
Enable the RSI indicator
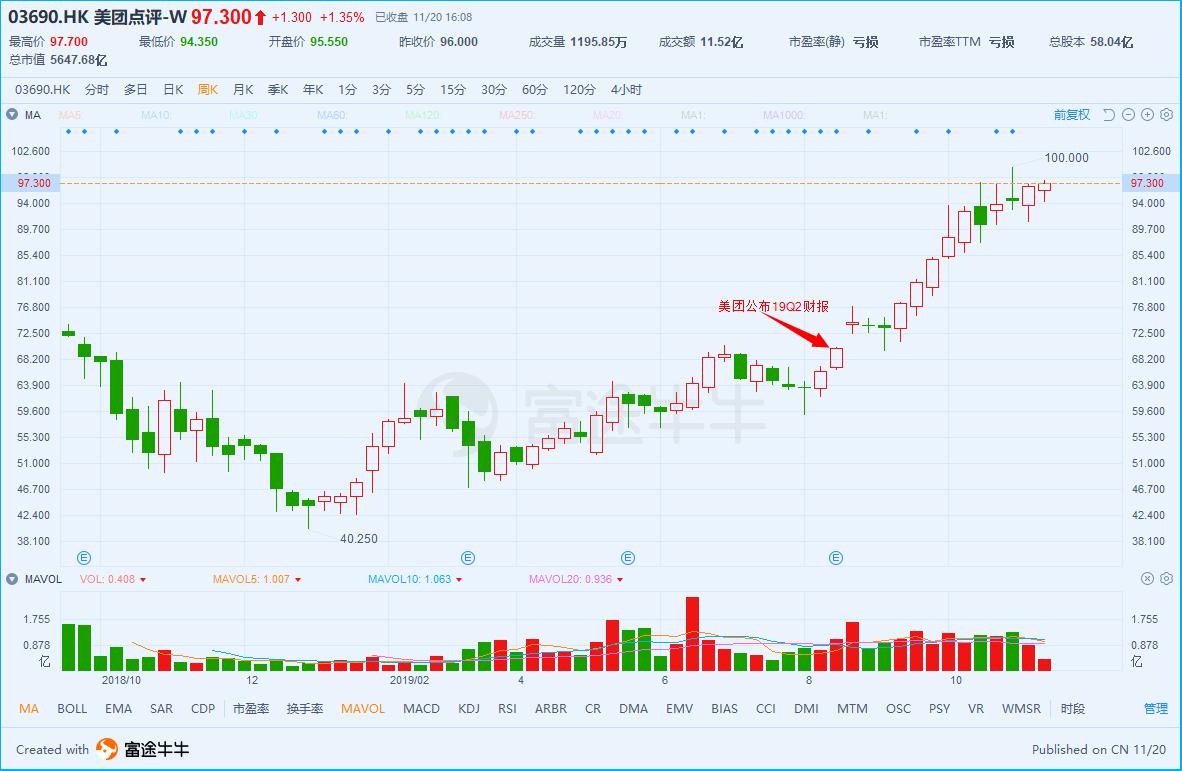[x=507, y=708]
